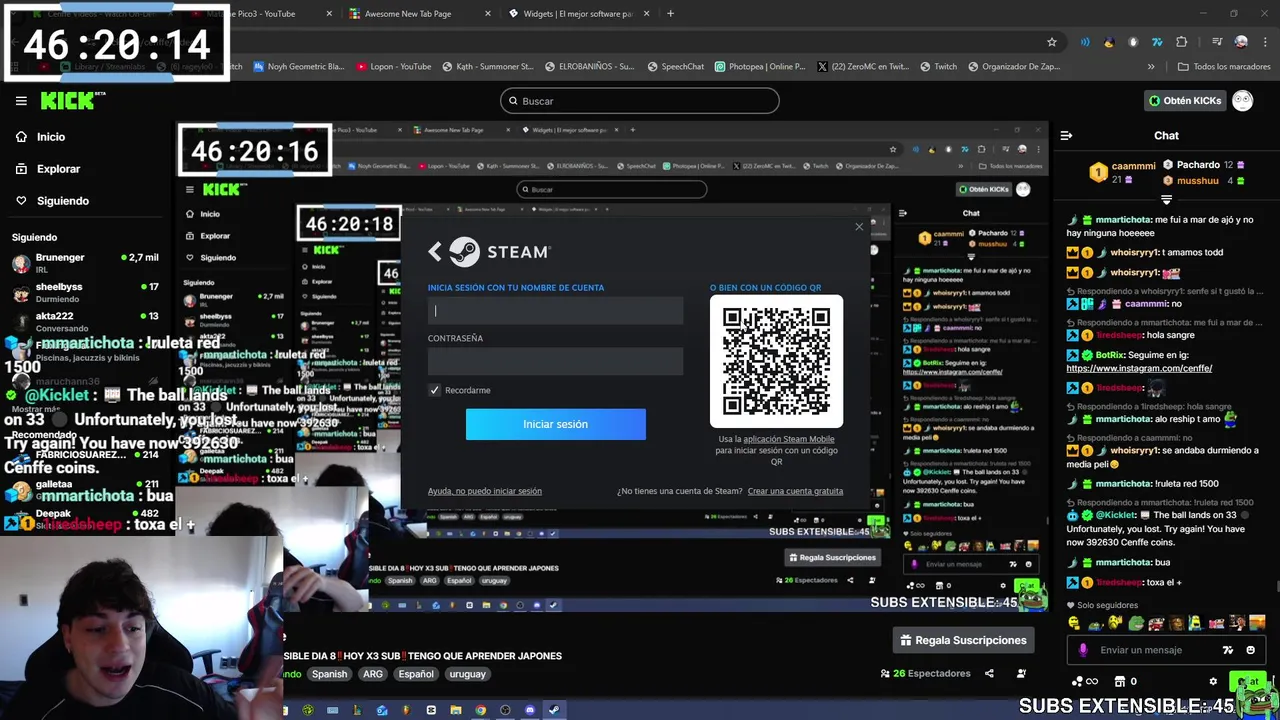Image resolution: width=1280 pixels, height=720 pixels.
Task: Switch to the Widgets browser tab
Action: click(x=578, y=14)
